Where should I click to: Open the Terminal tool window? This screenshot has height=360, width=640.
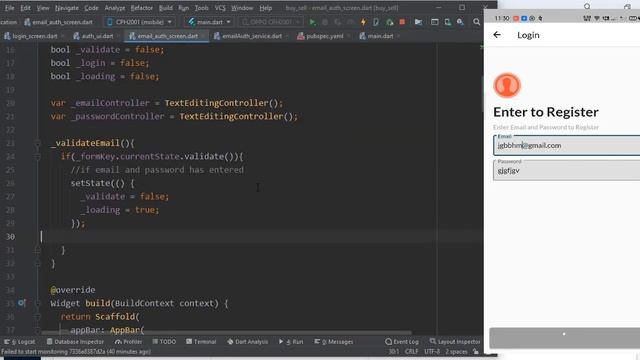point(201,342)
